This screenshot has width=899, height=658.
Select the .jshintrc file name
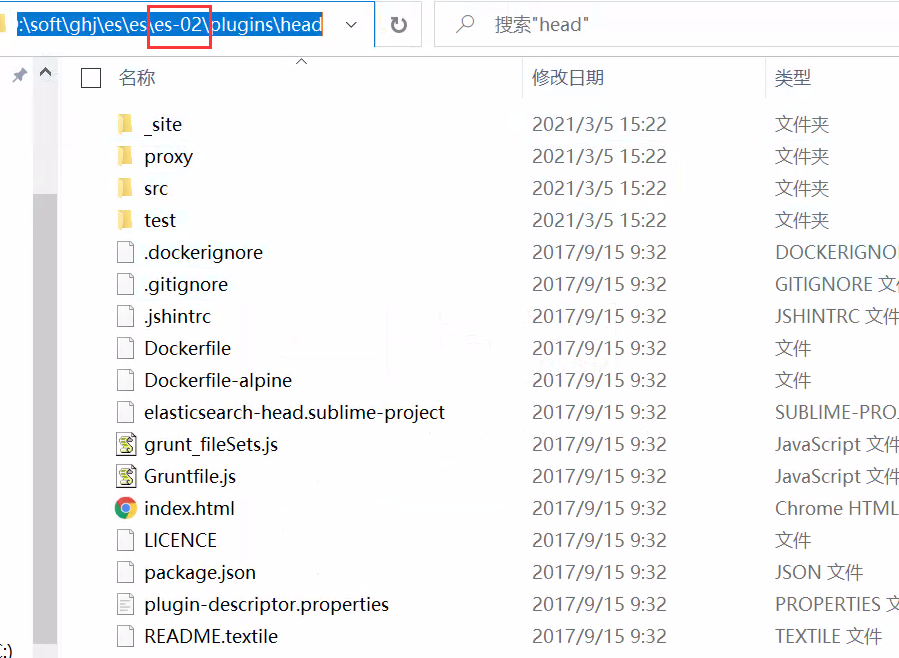178,318
